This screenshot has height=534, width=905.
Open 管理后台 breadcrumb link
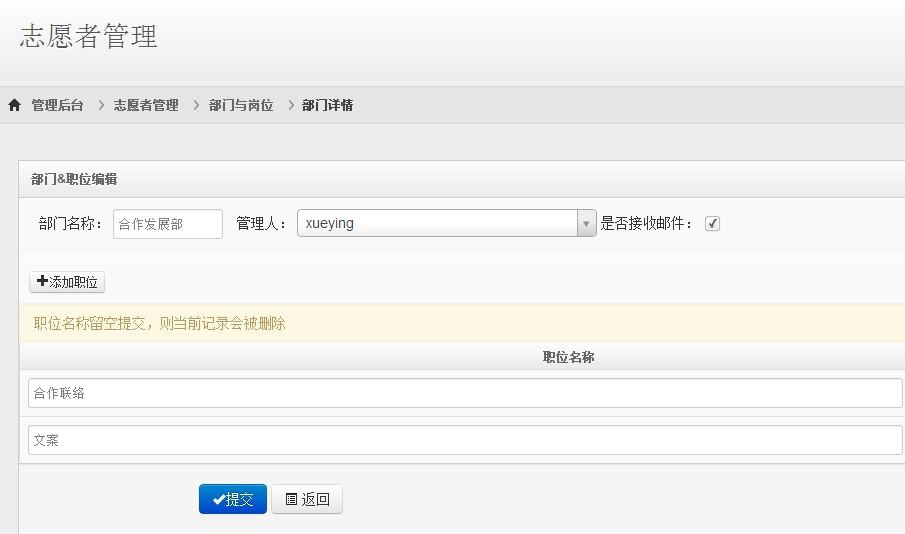click(x=57, y=105)
